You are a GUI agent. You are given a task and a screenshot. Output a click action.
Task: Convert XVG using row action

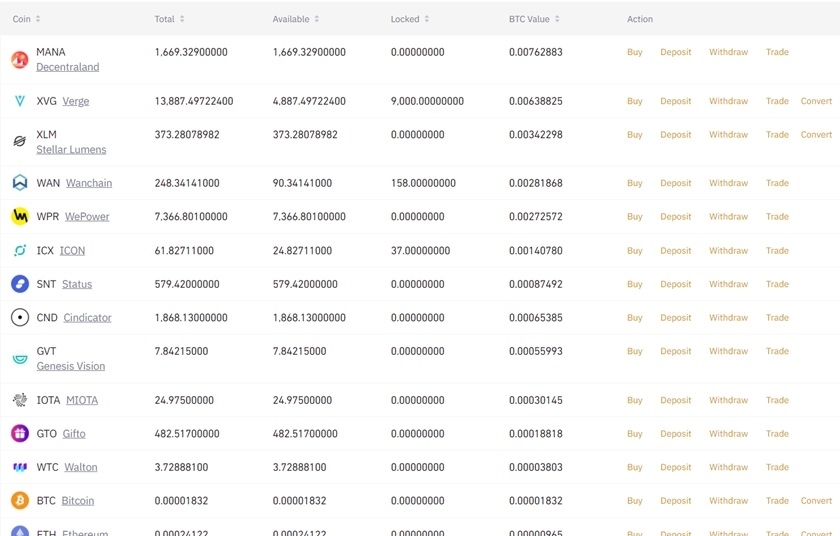pos(816,101)
